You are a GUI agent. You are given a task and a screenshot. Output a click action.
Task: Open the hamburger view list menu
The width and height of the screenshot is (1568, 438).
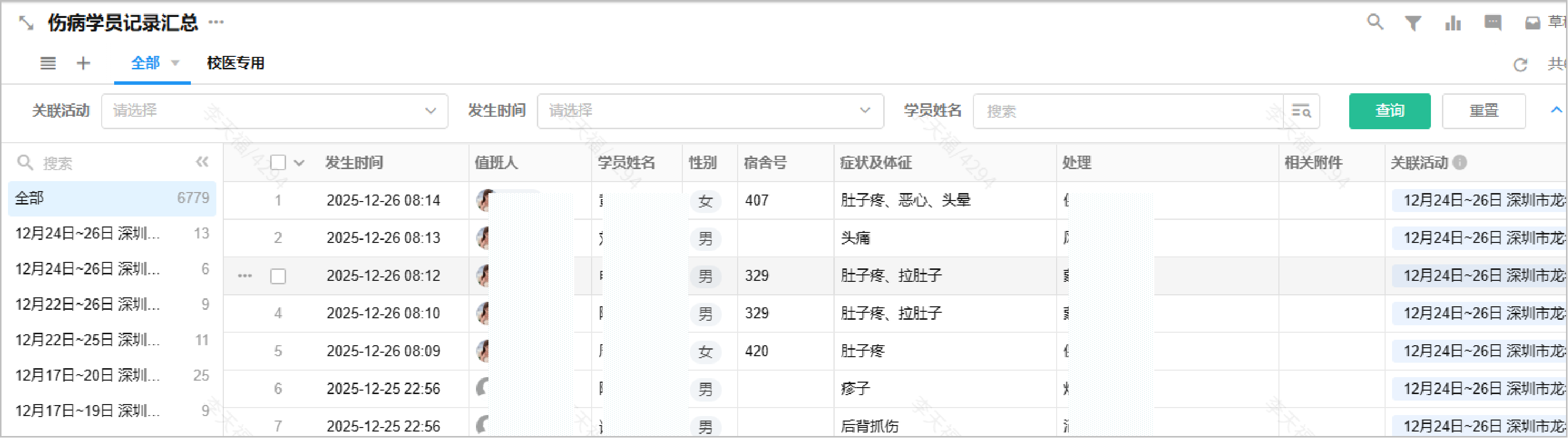48,63
